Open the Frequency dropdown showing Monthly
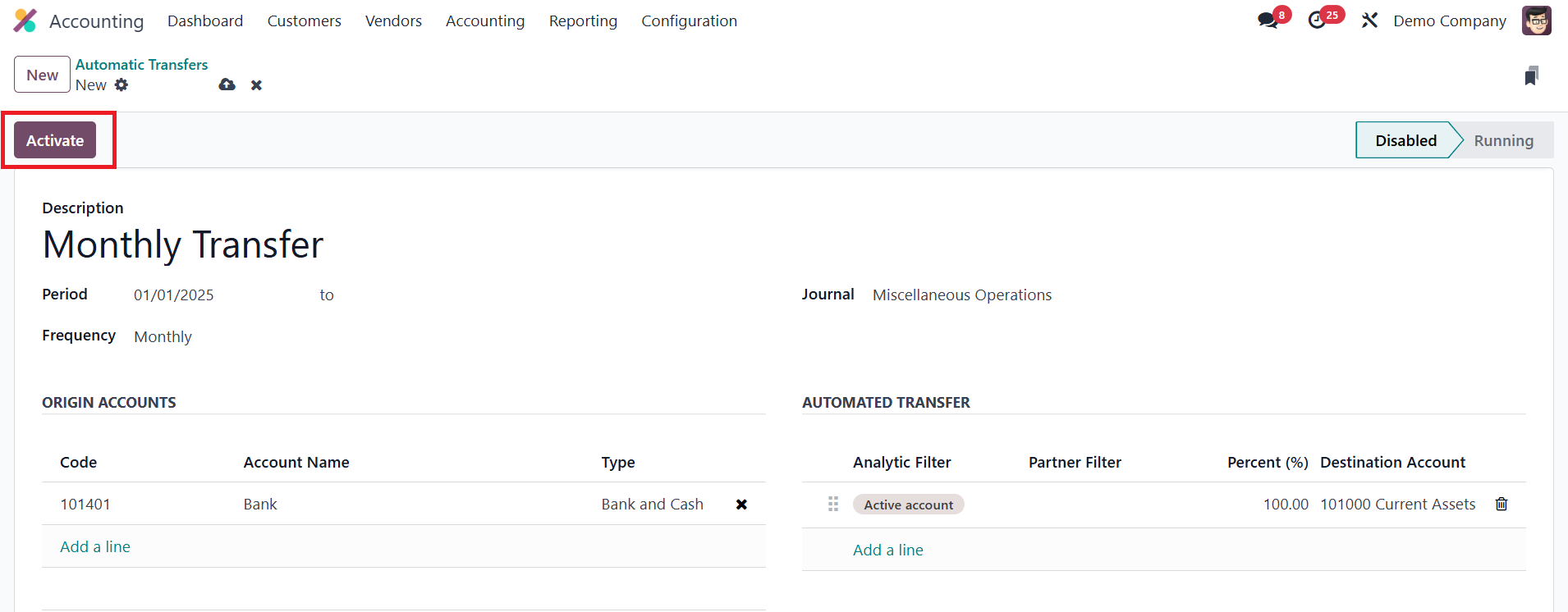Screen dimensions: 1568x612 (163, 337)
